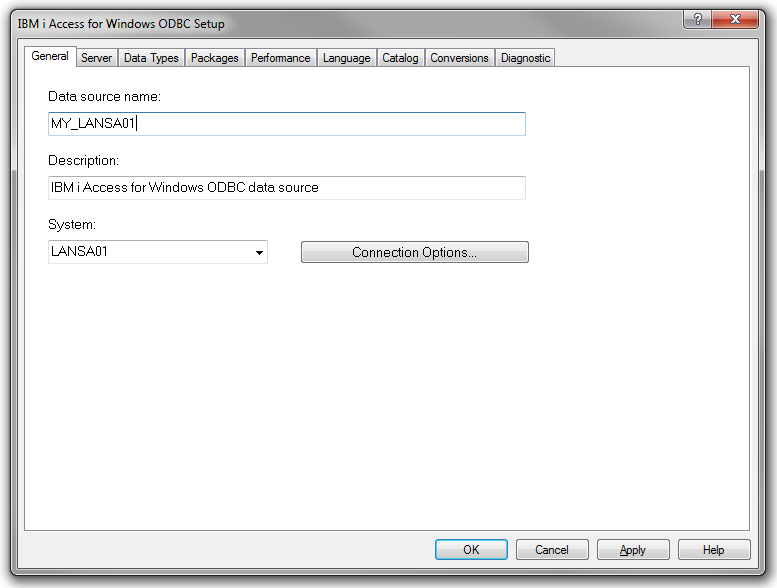Click the Connection Options button
Image resolution: width=777 pixels, height=588 pixels.
(x=414, y=253)
